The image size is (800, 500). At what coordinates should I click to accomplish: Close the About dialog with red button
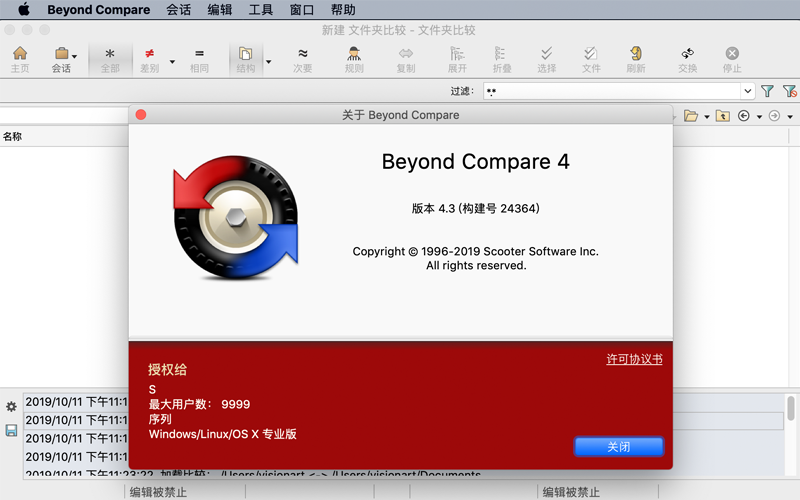[x=141, y=115]
